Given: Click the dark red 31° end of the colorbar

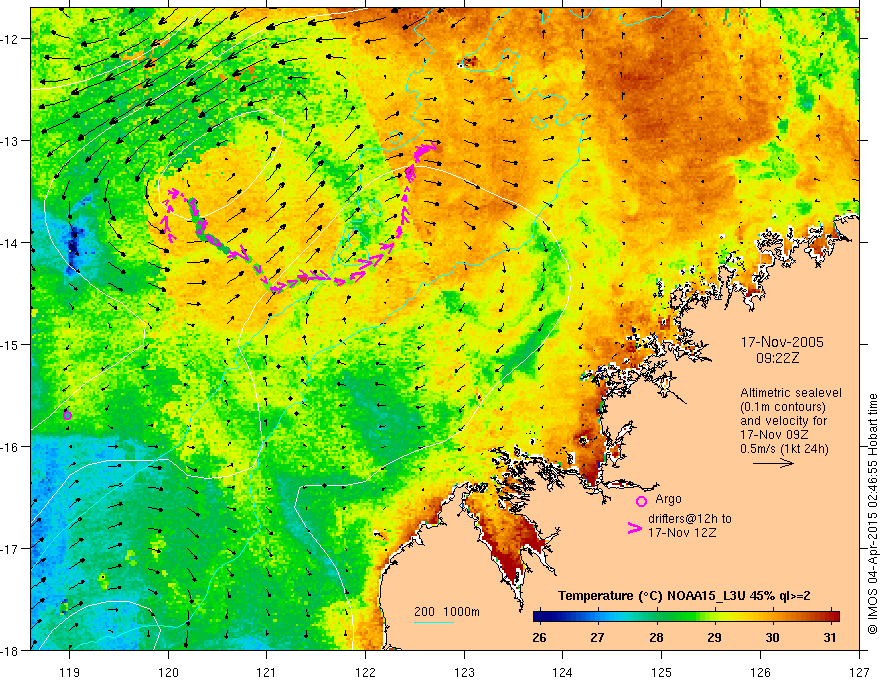Looking at the screenshot, I should pyautogui.click(x=832, y=617).
